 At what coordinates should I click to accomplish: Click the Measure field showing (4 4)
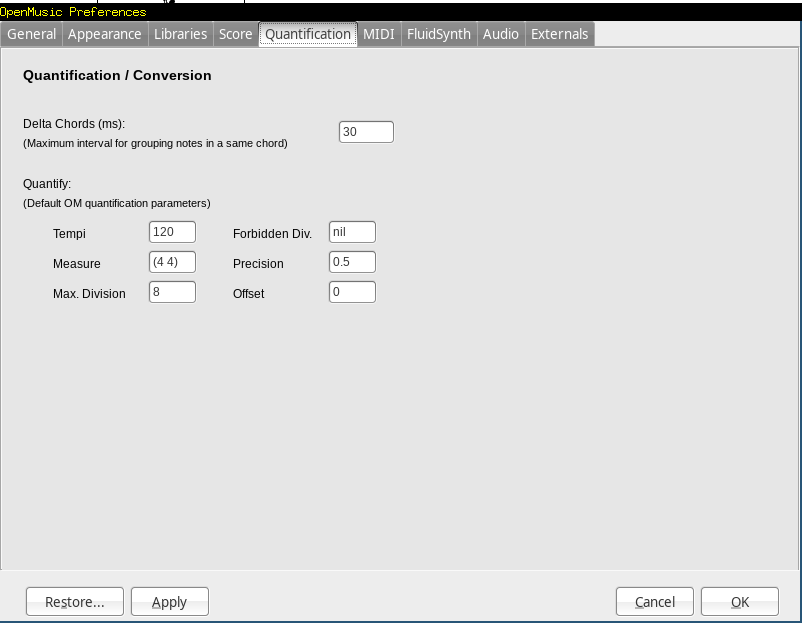[172, 262]
